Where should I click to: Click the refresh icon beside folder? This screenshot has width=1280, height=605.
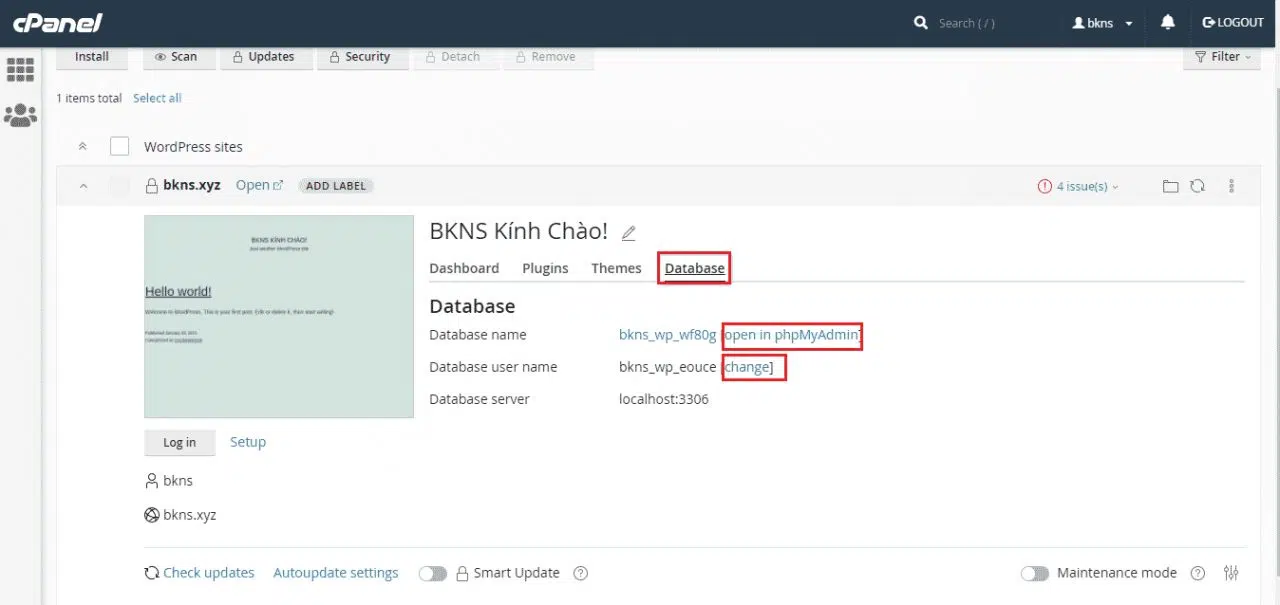(1197, 186)
